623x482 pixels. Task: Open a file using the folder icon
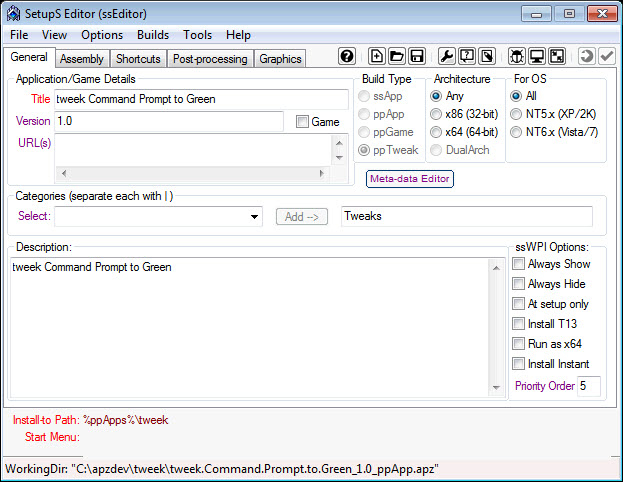[397, 56]
